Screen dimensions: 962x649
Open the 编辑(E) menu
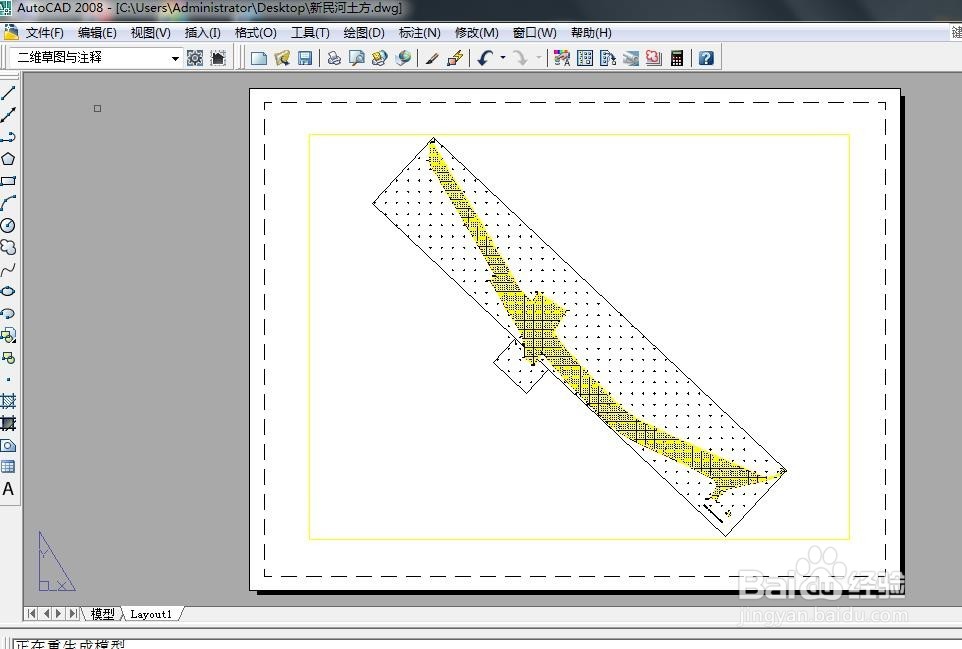click(97, 33)
